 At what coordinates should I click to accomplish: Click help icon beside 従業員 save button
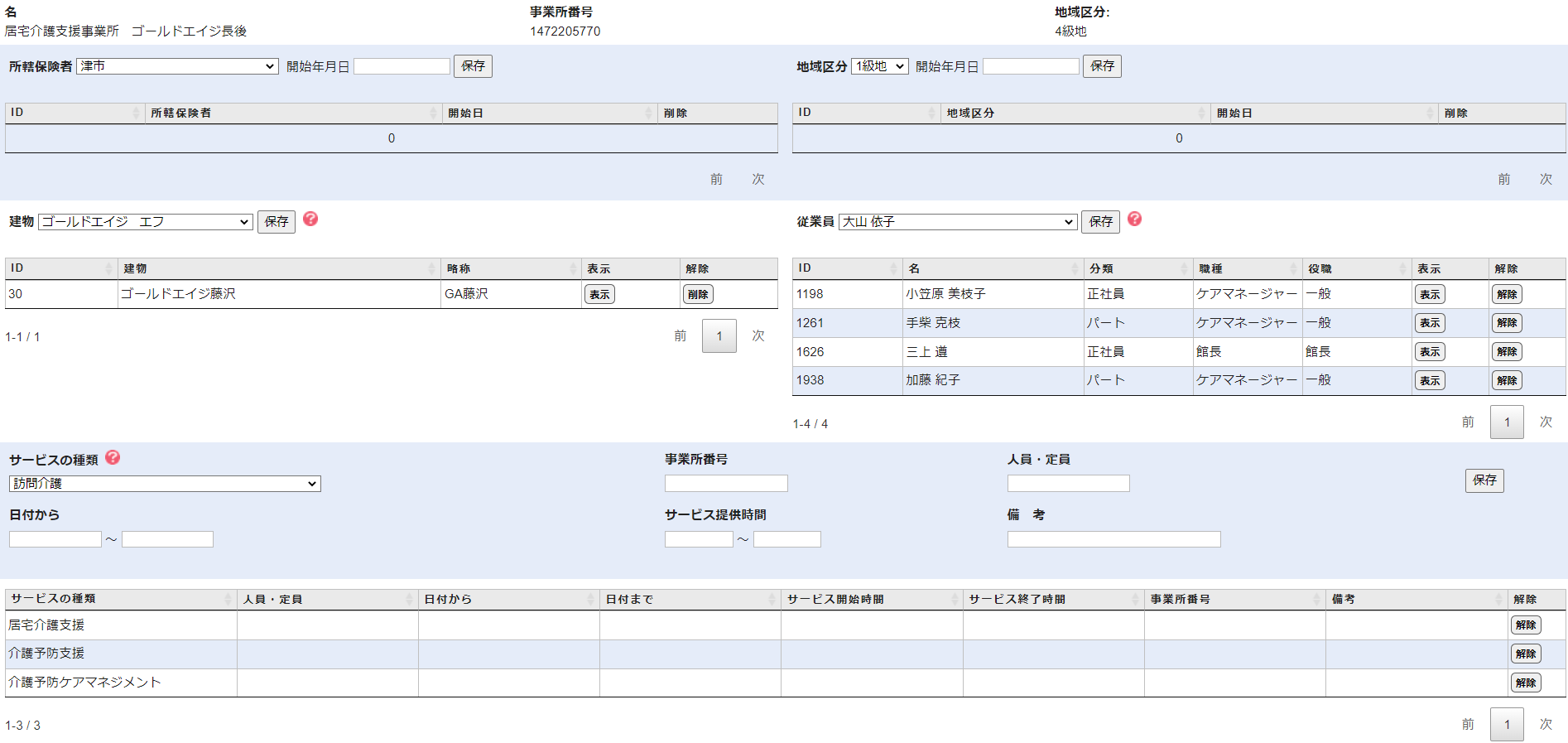pyautogui.click(x=1134, y=219)
